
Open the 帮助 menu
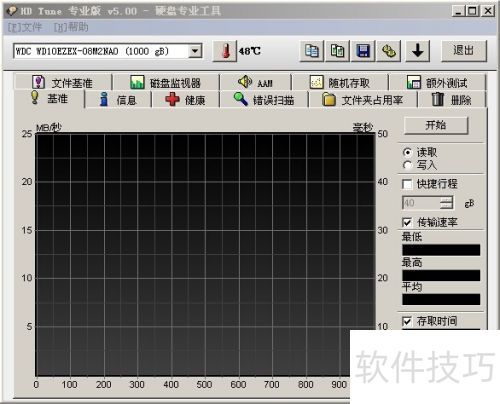(71, 27)
